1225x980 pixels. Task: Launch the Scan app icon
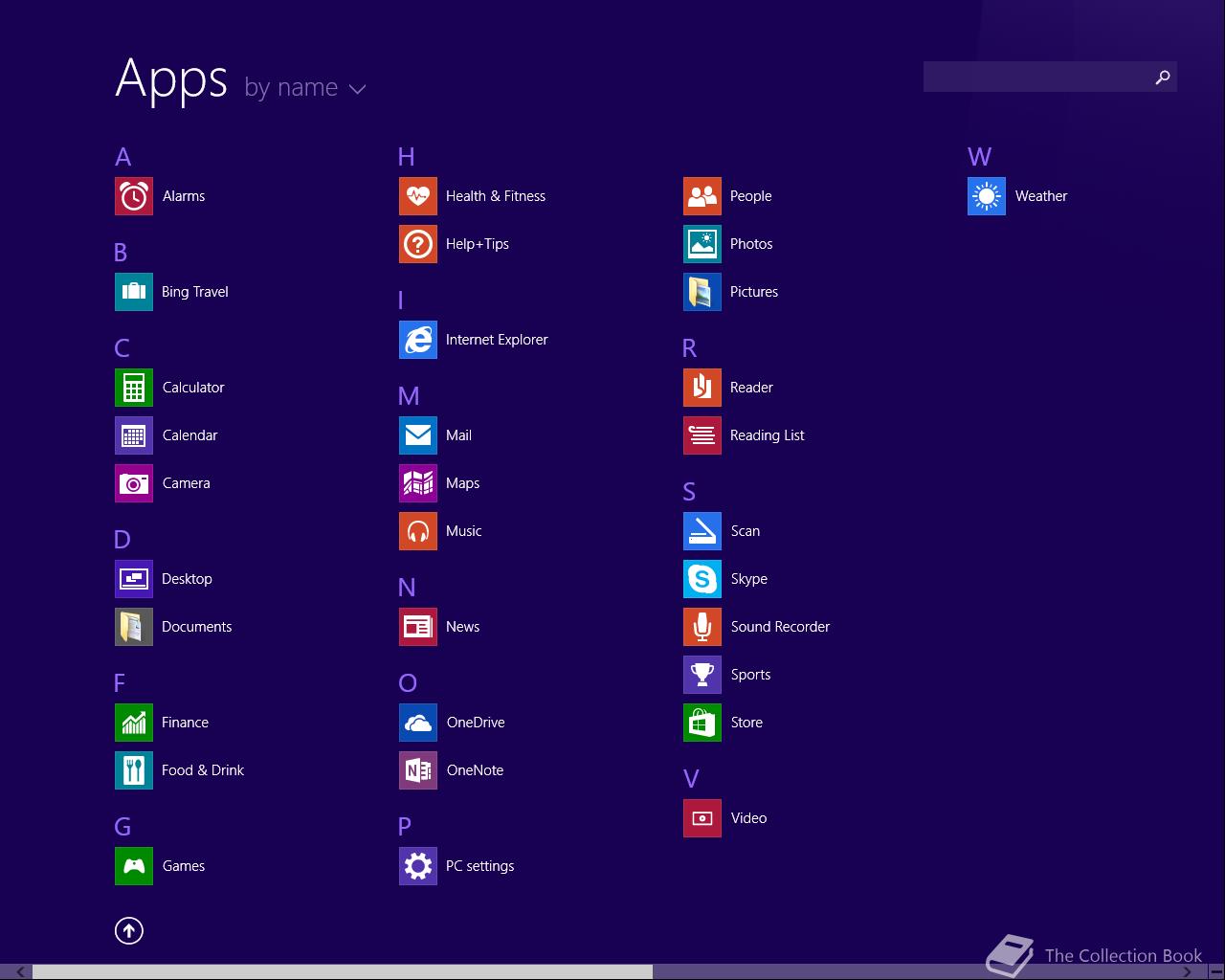[x=702, y=531]
